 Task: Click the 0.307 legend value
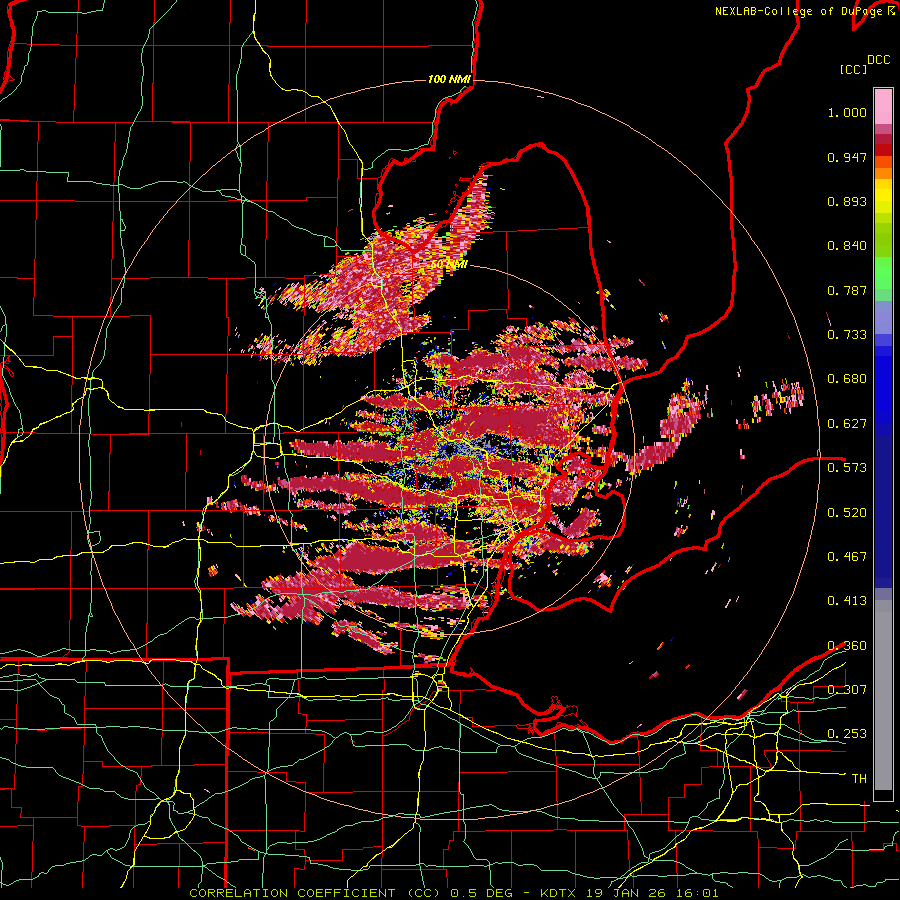click(847, 689)
